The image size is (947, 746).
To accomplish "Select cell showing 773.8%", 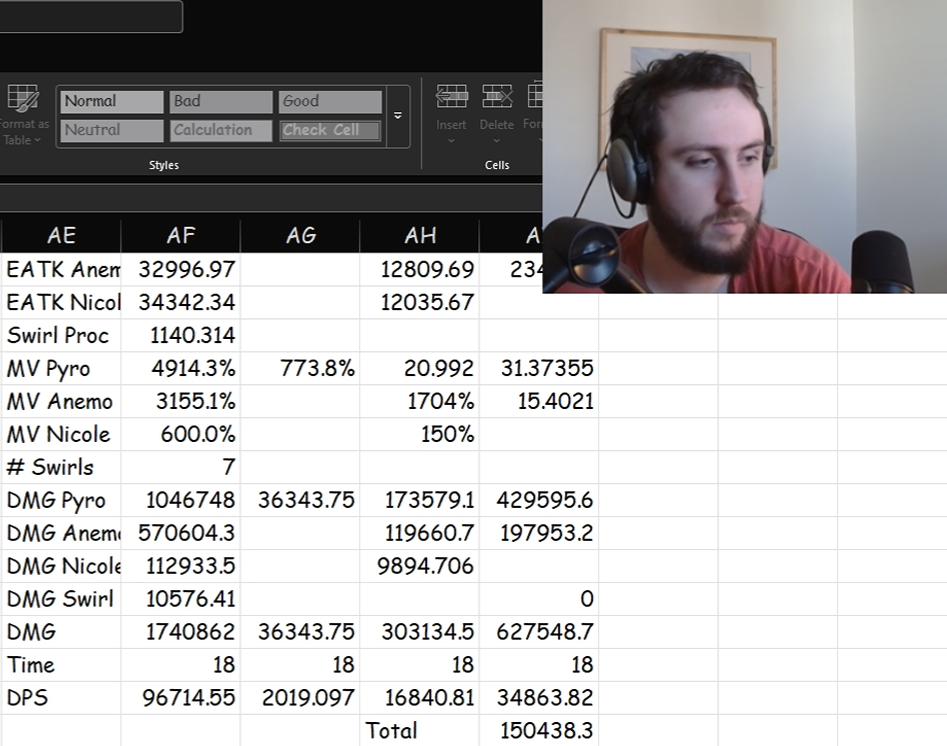I will (x=300, y=368).
